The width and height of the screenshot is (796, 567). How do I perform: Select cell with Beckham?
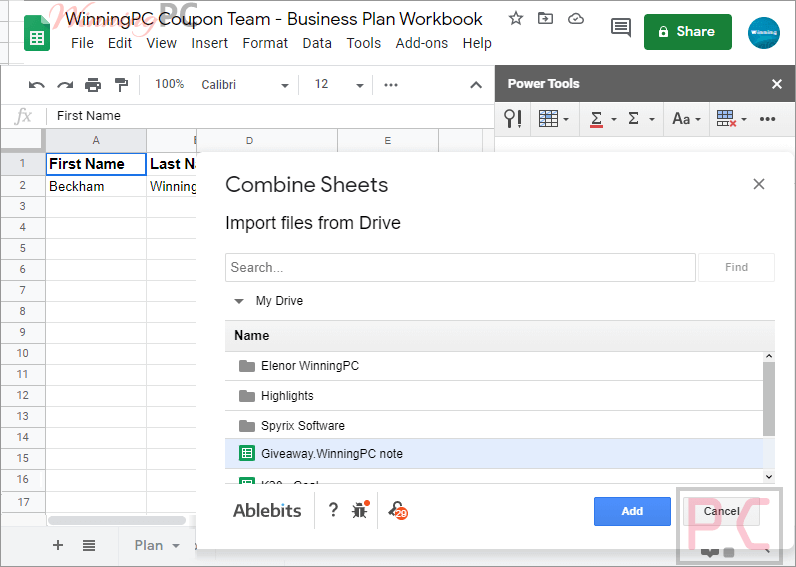click(x=96, y=186)
